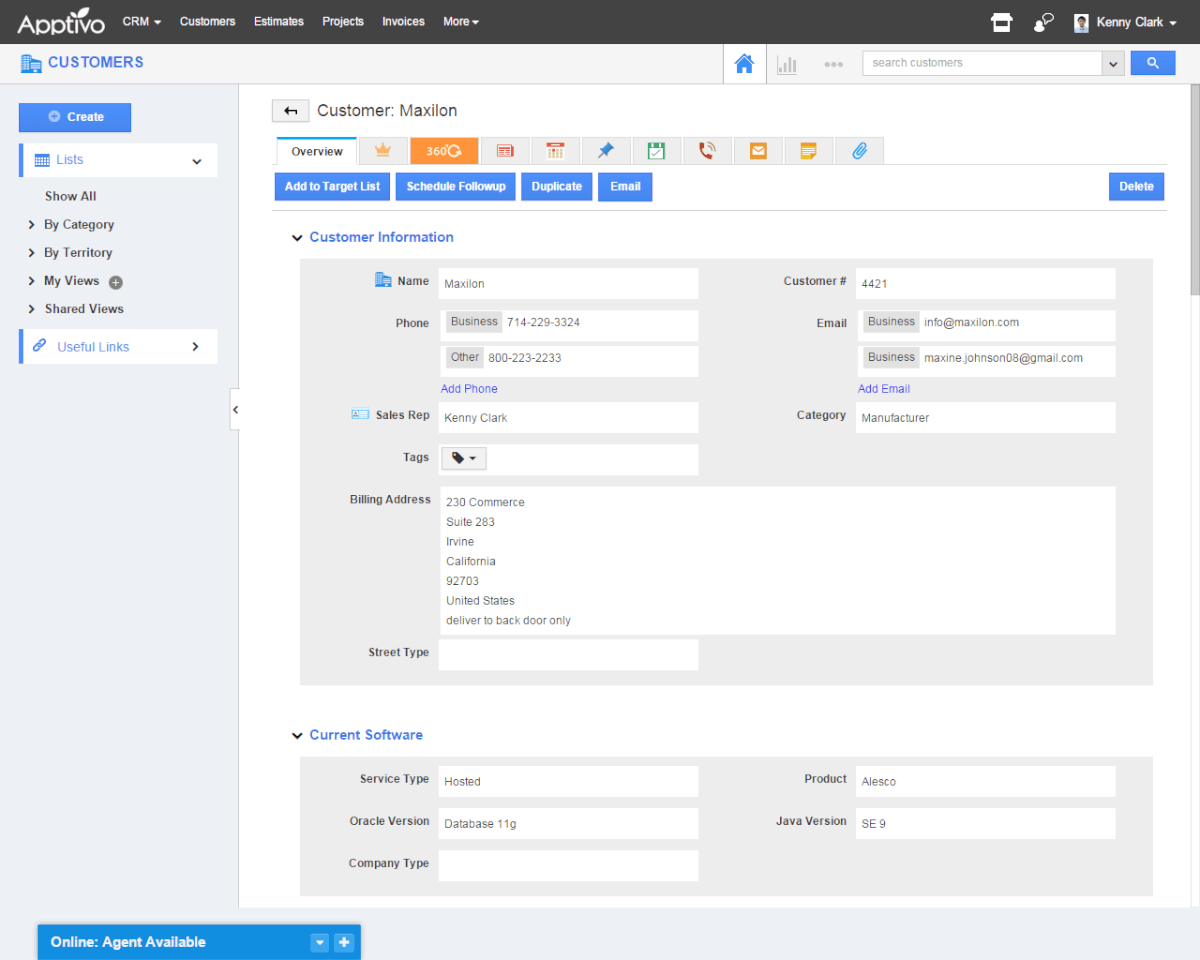Expand the Useful Links section
Screen dimensions: 1200x960
point(195,347)
